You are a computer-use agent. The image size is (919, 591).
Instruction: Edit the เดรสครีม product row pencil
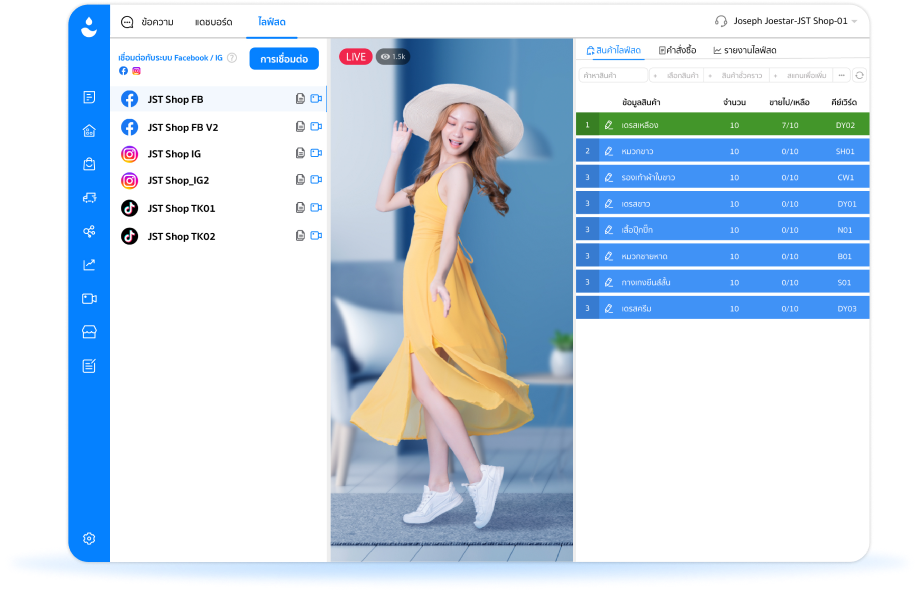click(x=608, y=308)
